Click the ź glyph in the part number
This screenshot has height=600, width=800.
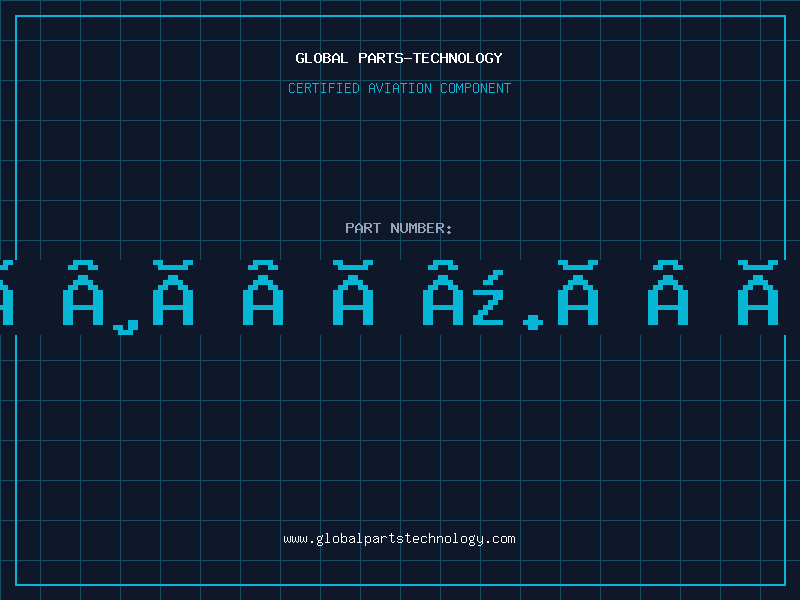click(x=488, y=297)
